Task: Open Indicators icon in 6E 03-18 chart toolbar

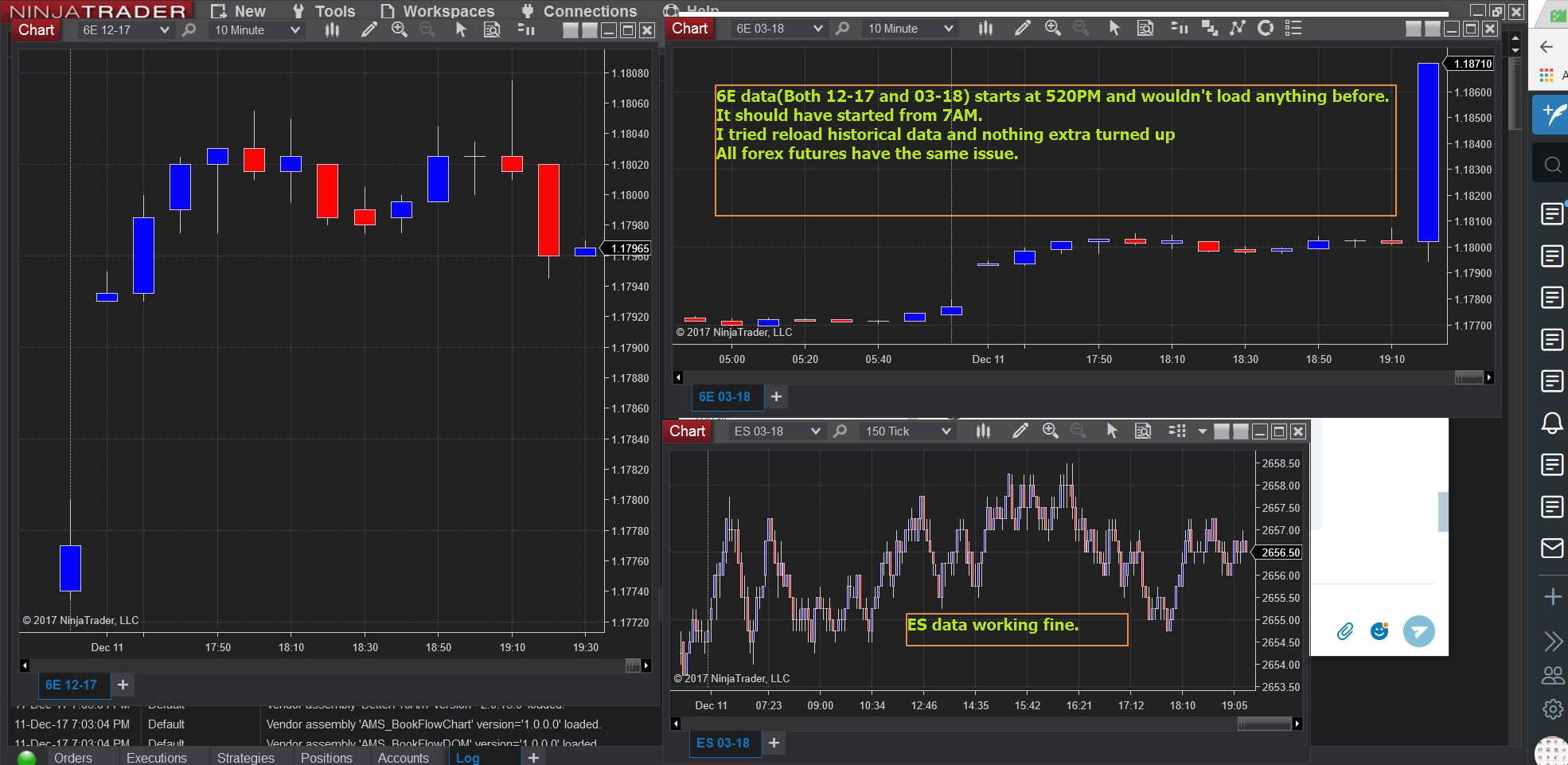Action: coord(1237,29)
